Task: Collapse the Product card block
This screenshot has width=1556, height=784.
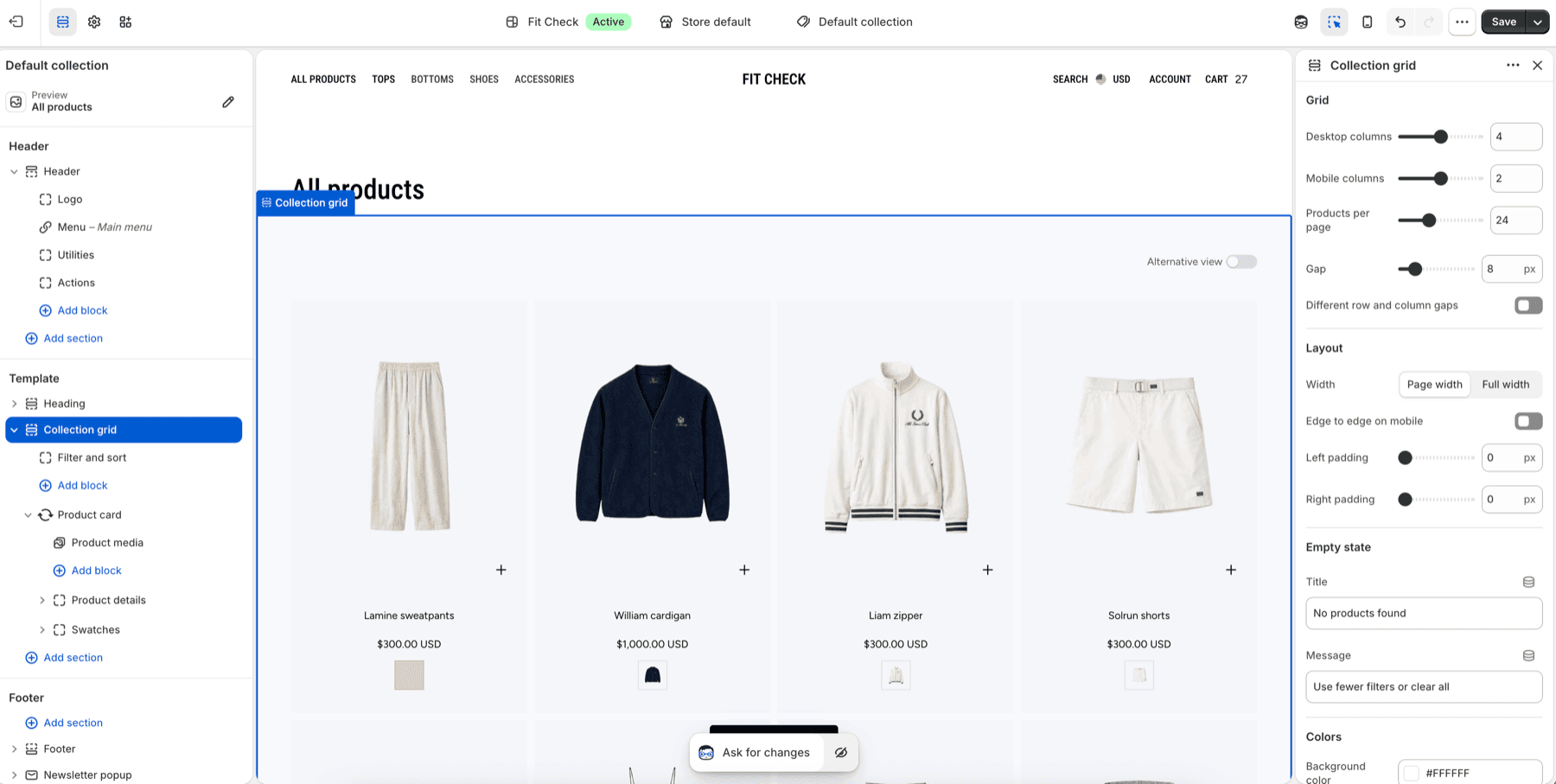Action: 28,515
